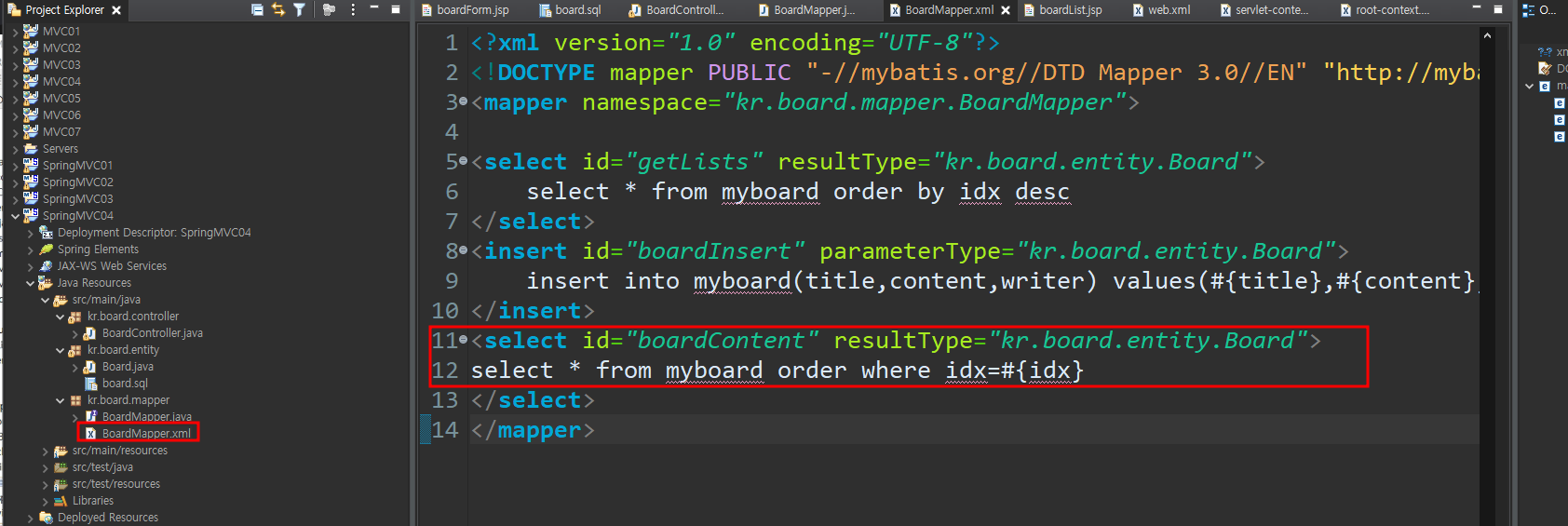This screenshot has height=526, width=1568.
Task: Expand the Libraries node
Action: (46, 501)
